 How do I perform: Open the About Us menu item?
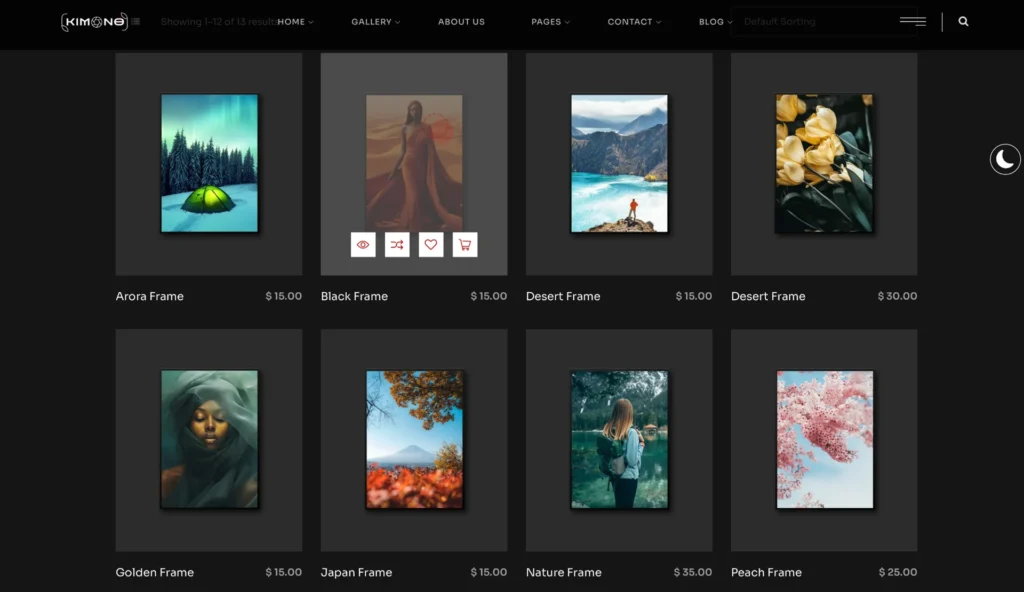point(461,22)
